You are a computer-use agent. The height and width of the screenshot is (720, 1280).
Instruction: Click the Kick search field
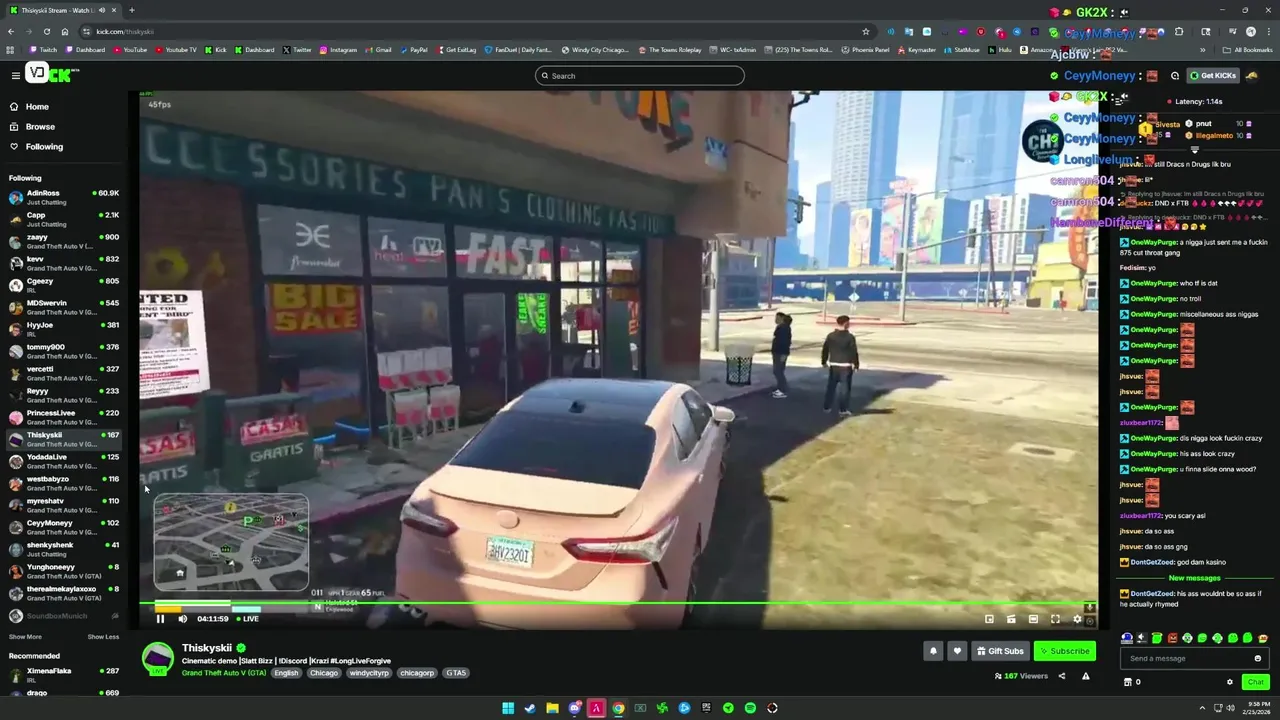point(640,76)
